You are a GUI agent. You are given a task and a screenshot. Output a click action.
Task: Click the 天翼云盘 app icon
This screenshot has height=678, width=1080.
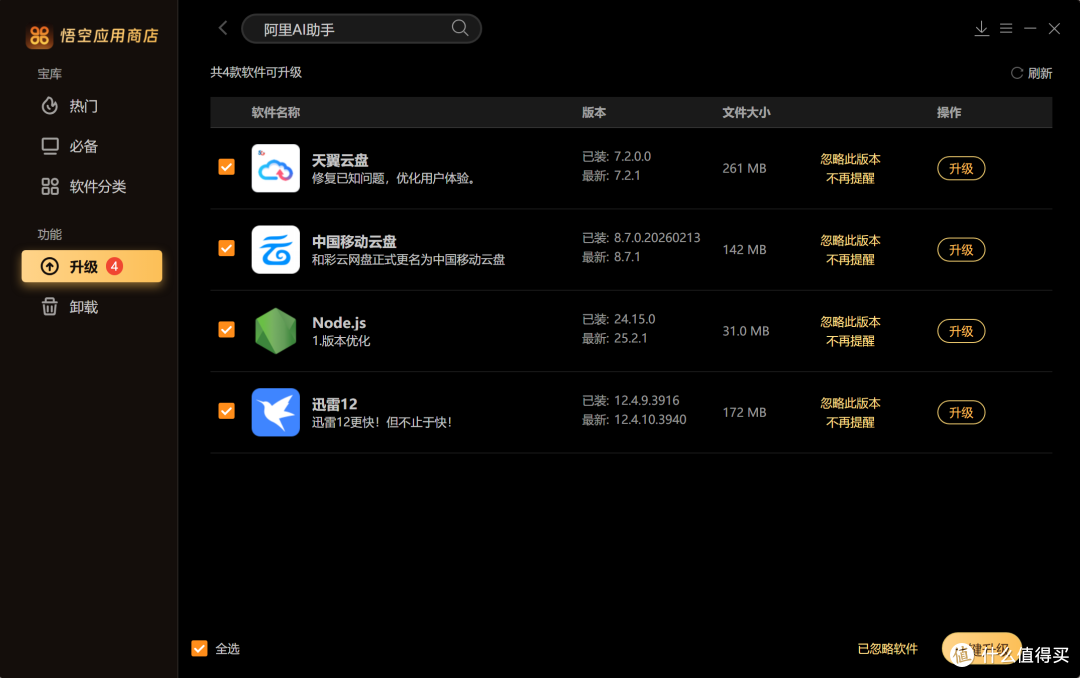(x=276, y=168)
